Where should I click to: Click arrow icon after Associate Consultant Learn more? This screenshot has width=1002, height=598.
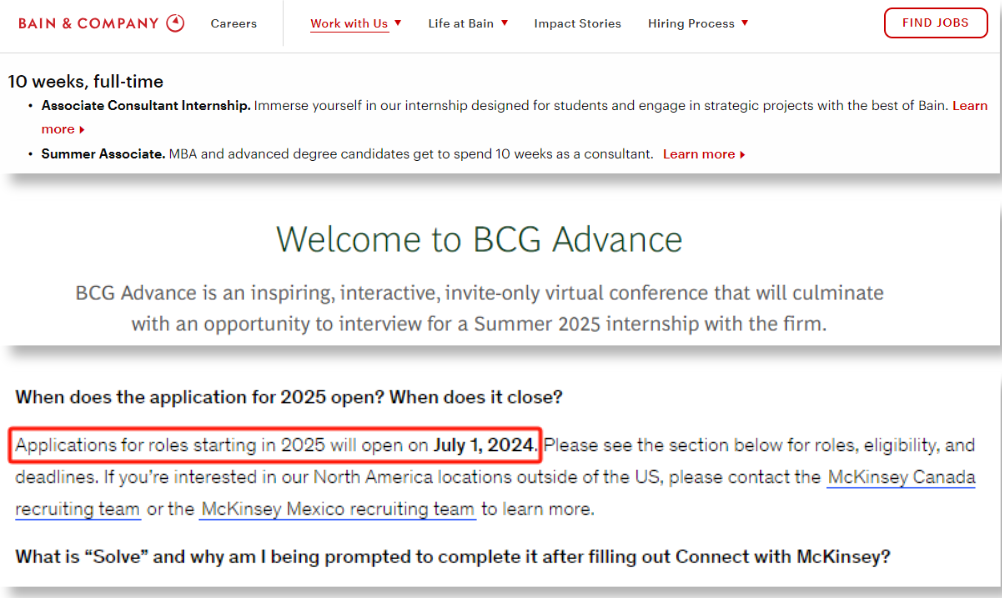coord(82,130)
